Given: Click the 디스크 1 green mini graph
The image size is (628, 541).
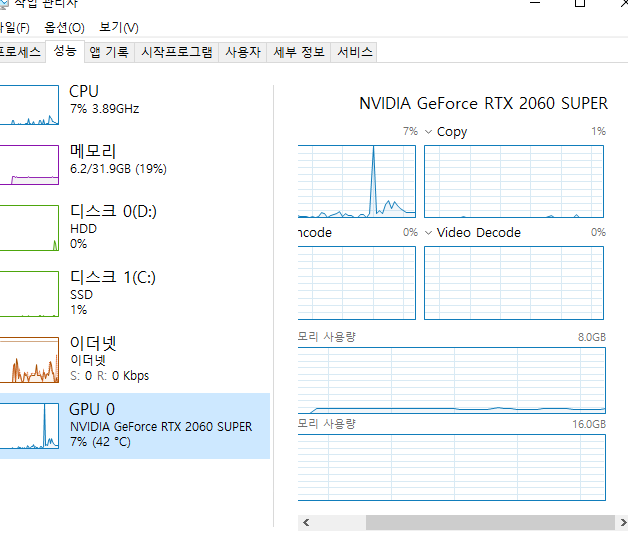Looking at the screenshot, I should click(29, 294).
